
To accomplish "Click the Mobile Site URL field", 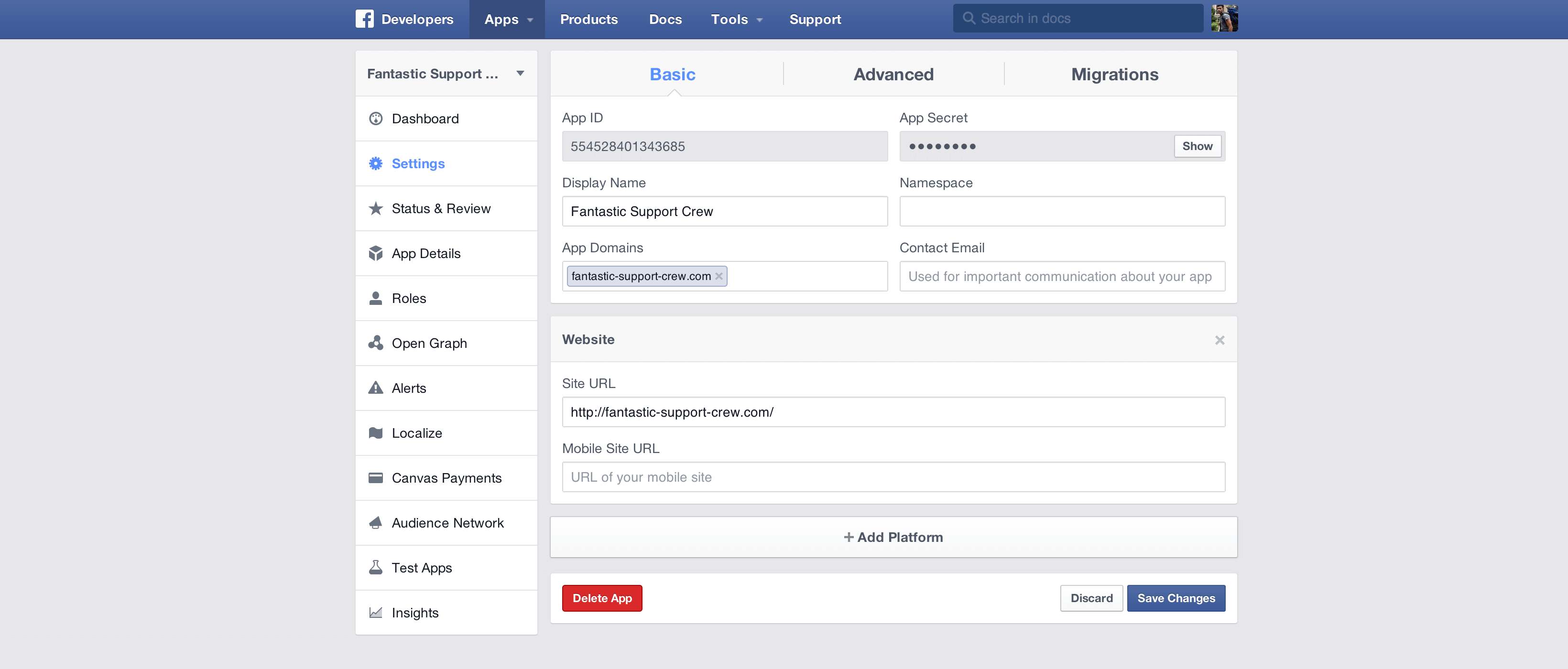I will [893, 477].
